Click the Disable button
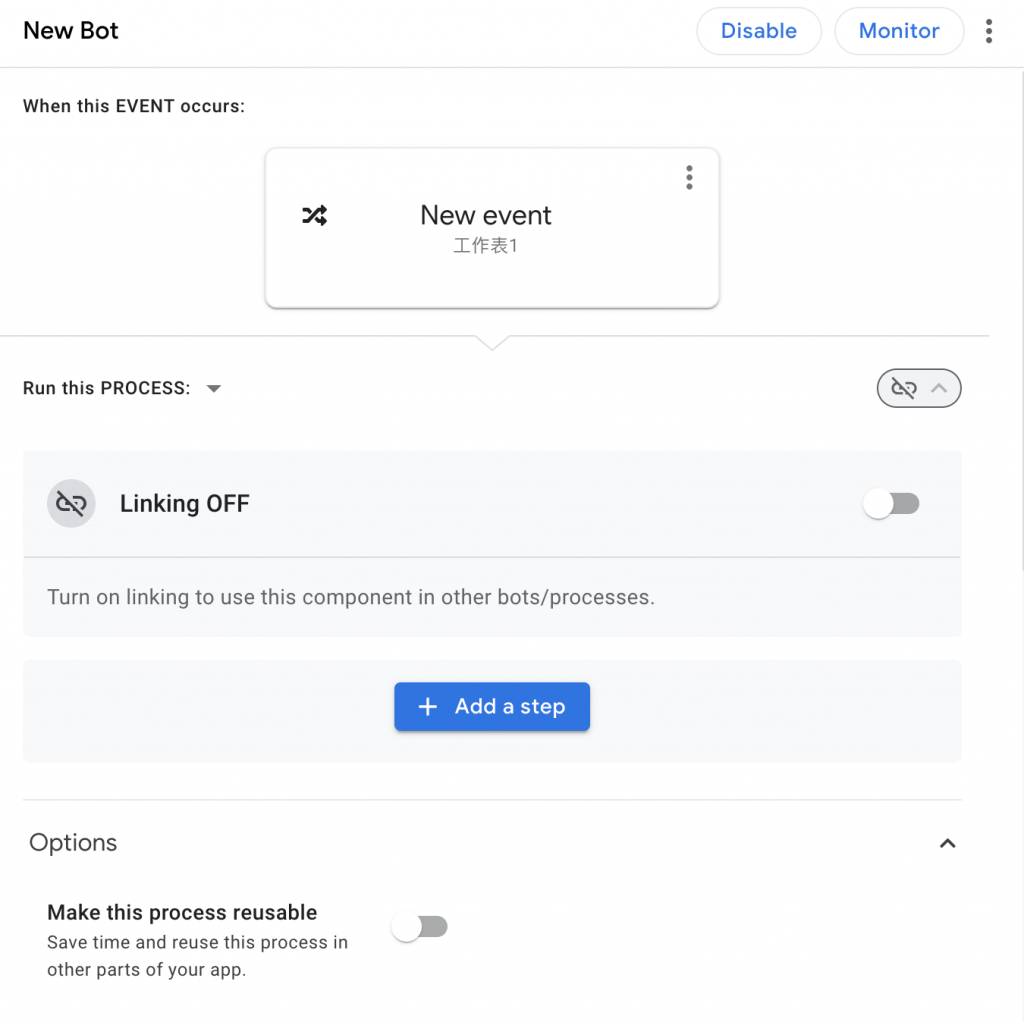Viewport: 1024px width, 1022px height. coord(758,31)
